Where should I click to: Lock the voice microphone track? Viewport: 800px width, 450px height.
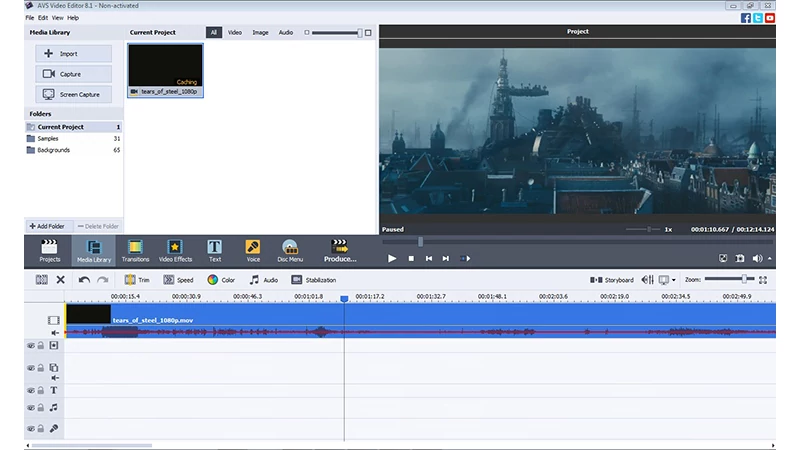[41, 429]
